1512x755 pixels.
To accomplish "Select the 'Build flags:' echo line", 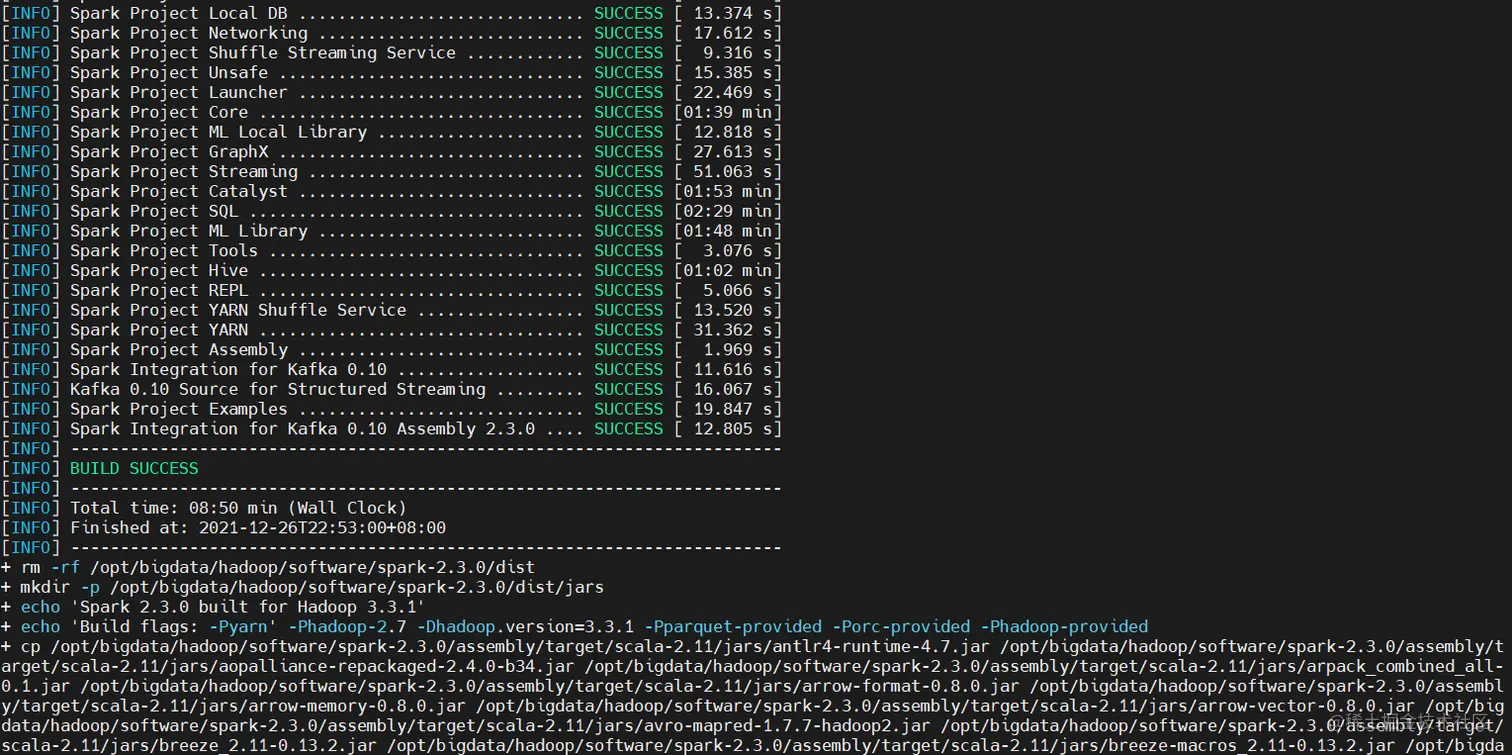I will click(575, 627).
